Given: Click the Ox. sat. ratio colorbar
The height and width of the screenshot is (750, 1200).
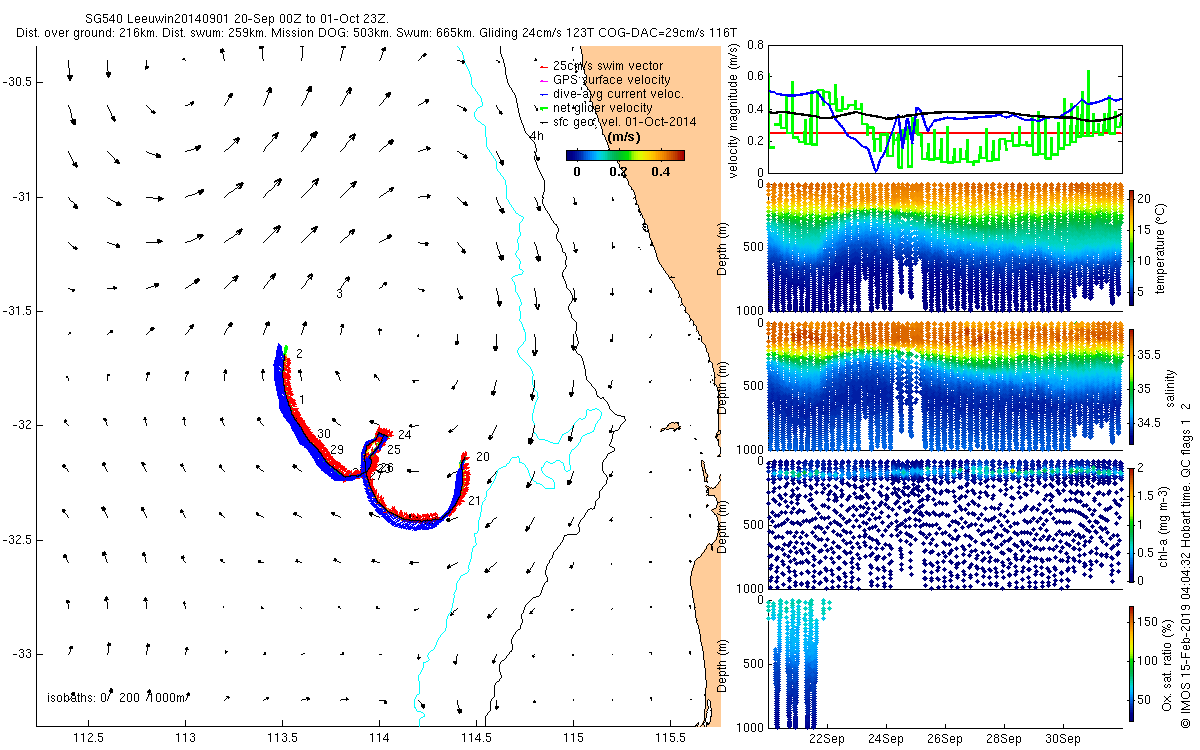Looking at the screenshot, I should coord(1132,663).
